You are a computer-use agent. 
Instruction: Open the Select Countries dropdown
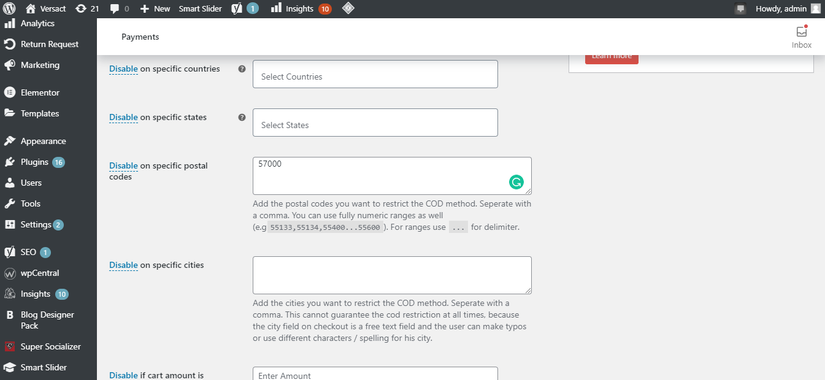tap(375, 74)
